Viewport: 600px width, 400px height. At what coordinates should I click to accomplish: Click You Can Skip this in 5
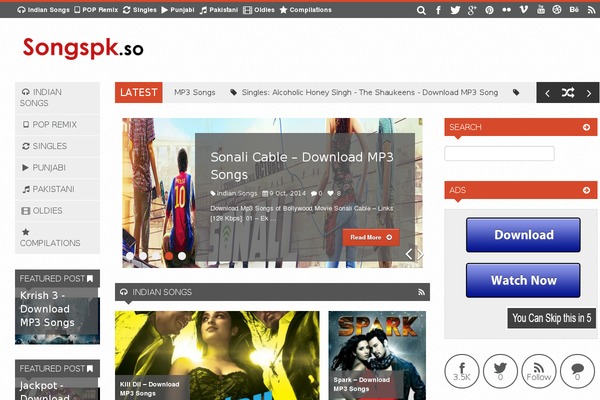pos(551,318)
